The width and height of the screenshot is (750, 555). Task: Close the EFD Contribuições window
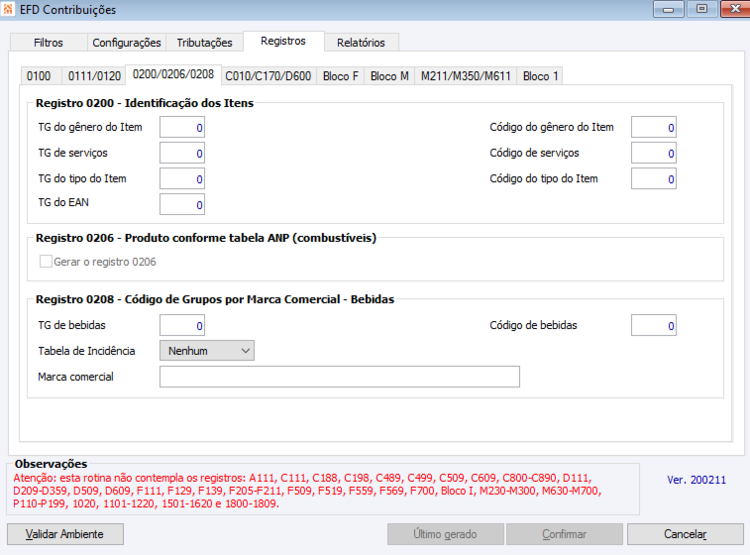click(x=735, y=9)
